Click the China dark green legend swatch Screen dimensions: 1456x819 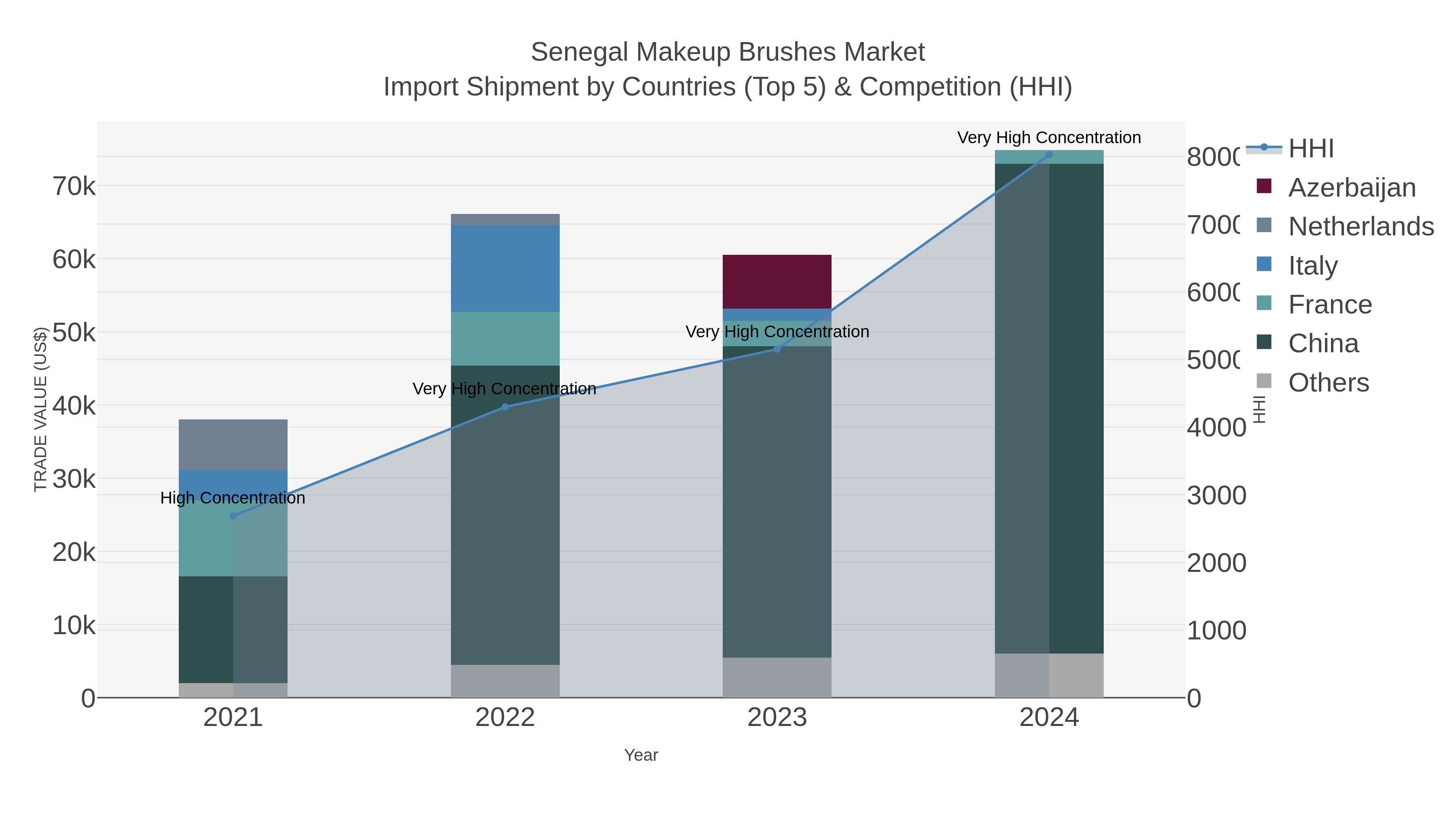[1264, 341]
